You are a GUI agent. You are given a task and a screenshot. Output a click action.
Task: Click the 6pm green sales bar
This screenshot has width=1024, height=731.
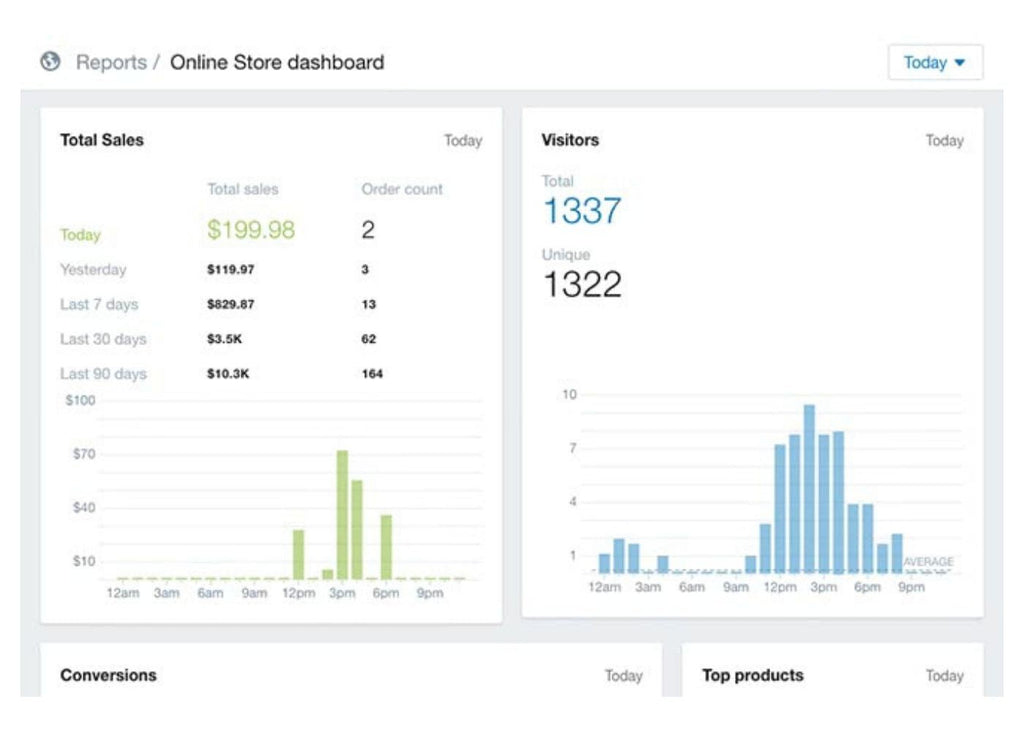386,546
